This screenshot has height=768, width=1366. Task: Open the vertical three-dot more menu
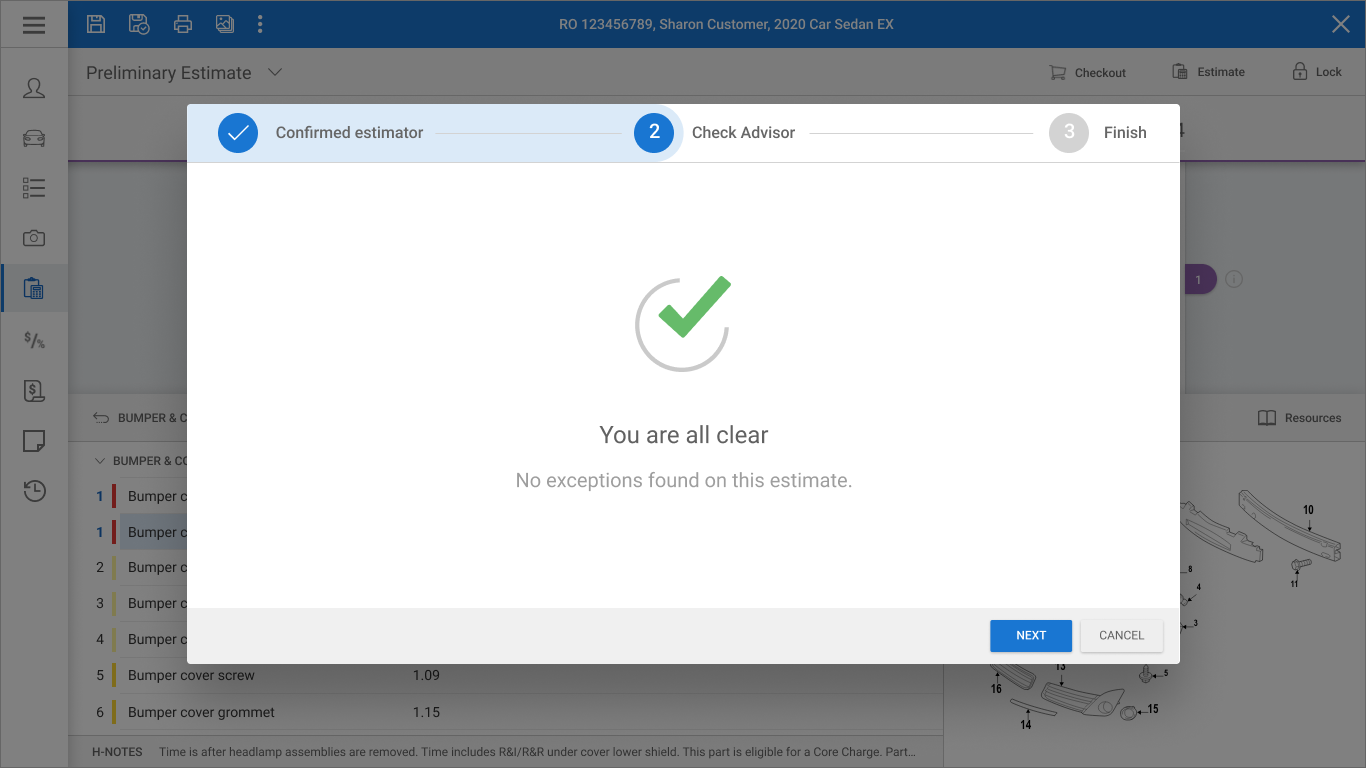(x=260, y=24)
